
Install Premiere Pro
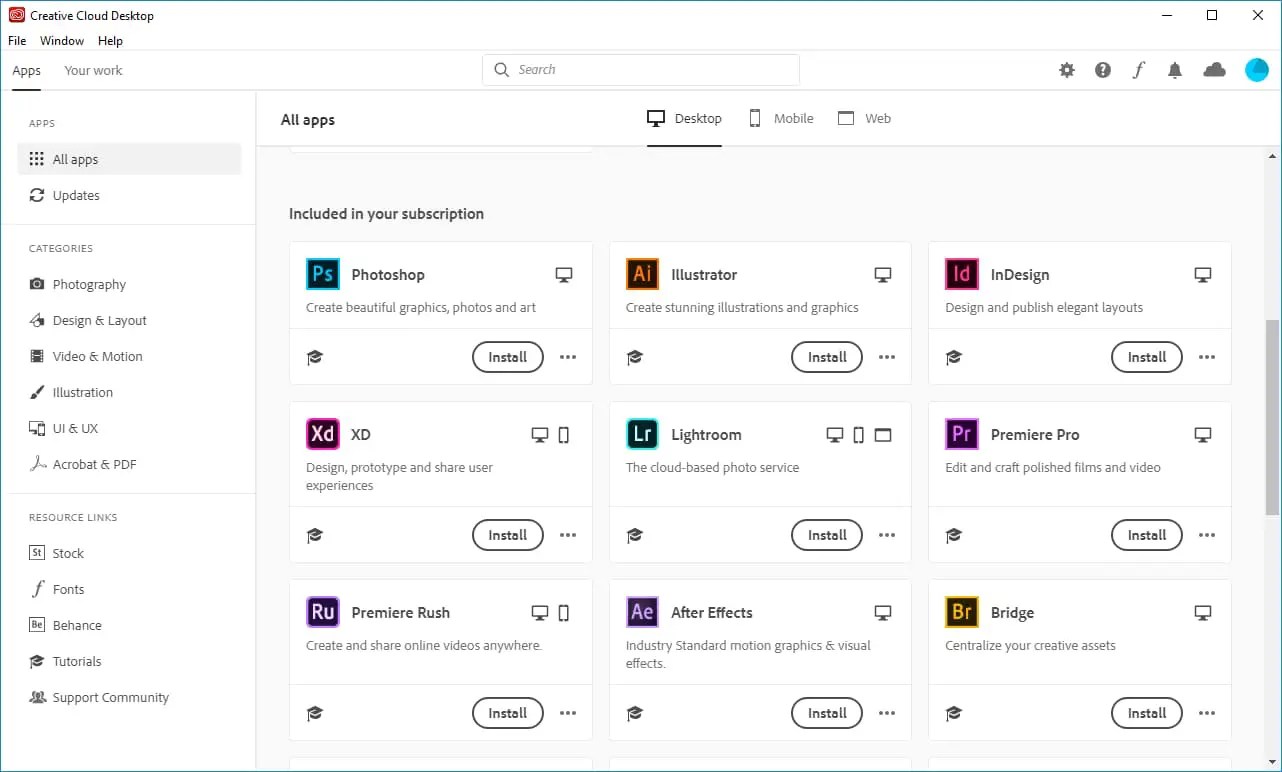coord(1146,535)
